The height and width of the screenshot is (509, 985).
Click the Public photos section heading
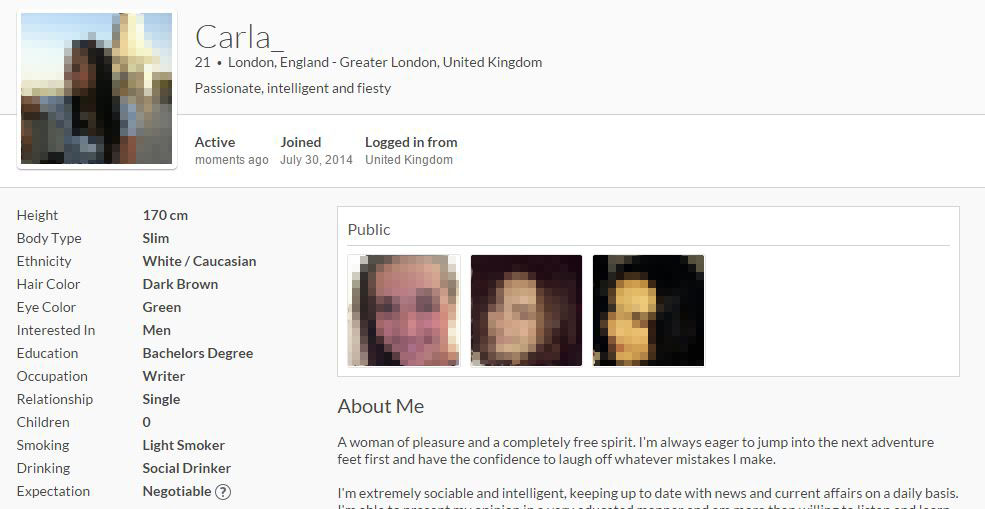point(369,230)
